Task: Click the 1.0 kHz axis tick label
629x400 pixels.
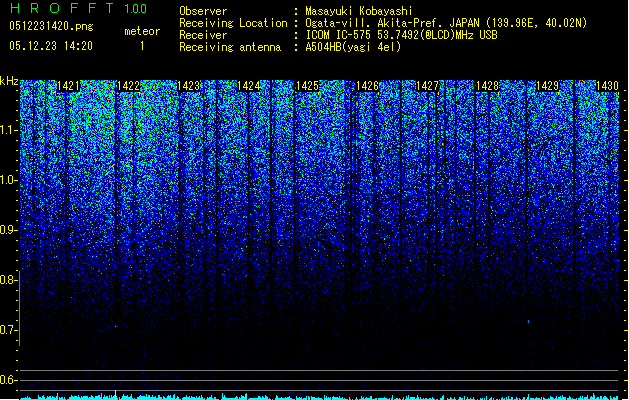Action: (8, 180)
